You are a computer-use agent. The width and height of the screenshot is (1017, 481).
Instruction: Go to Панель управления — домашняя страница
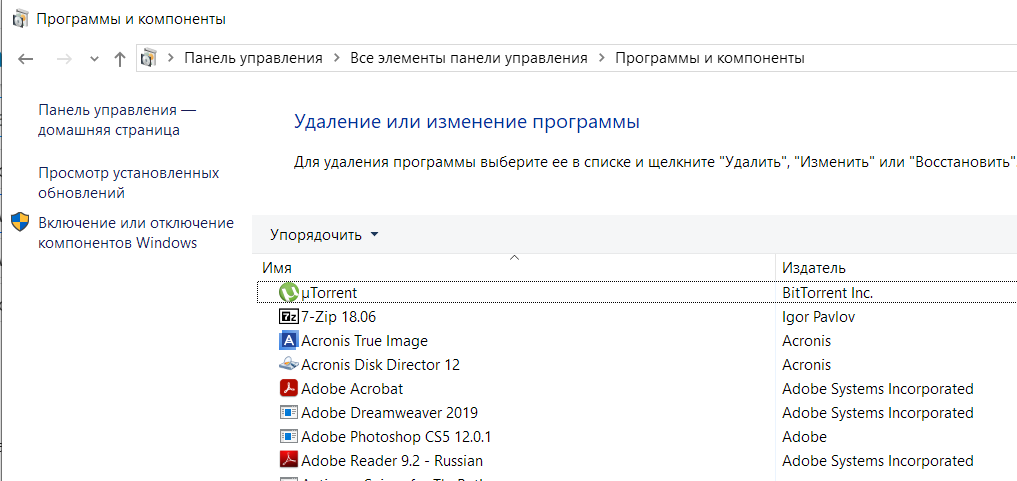click(x=117, y=120)
